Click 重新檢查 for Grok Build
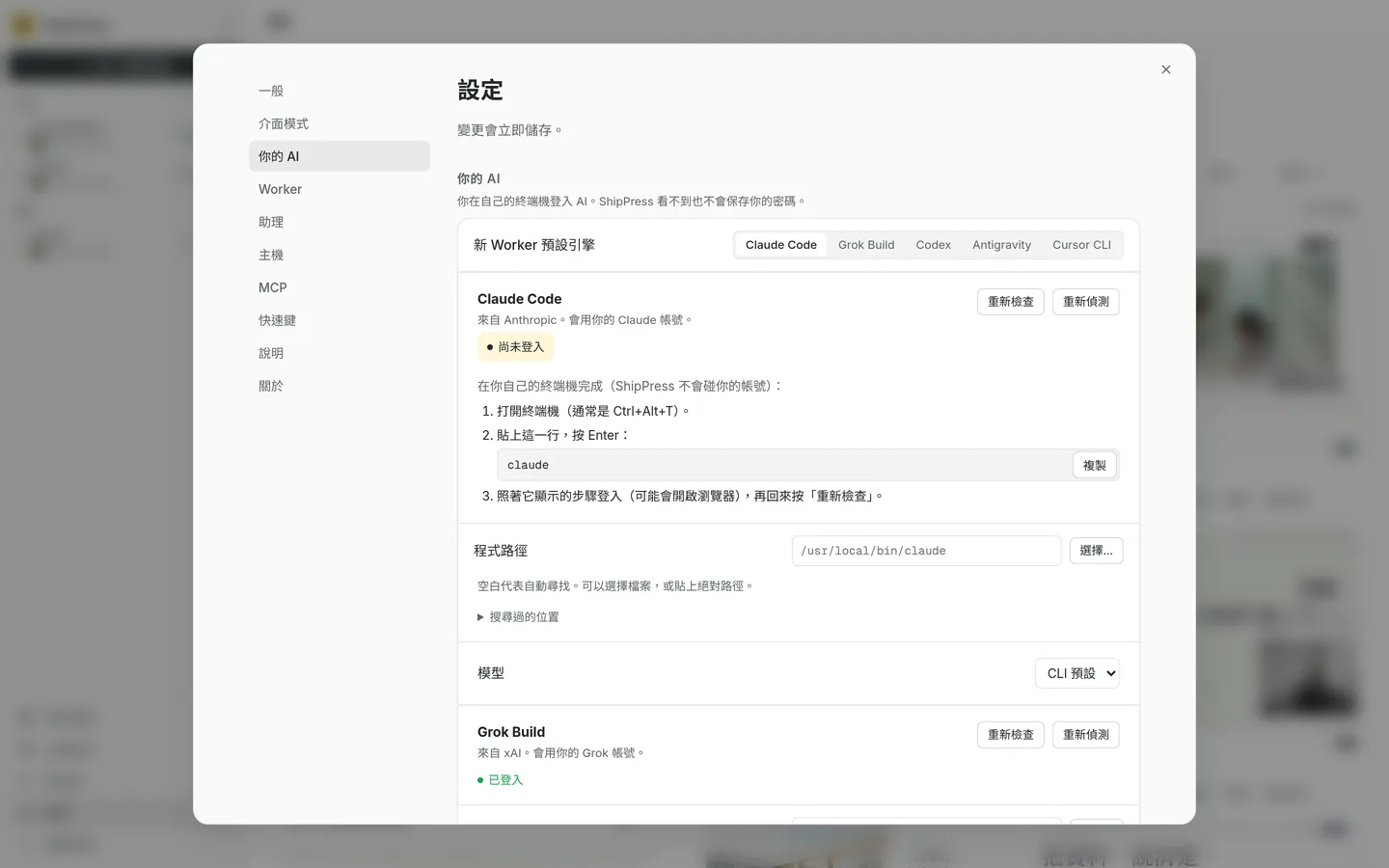 1011,735
